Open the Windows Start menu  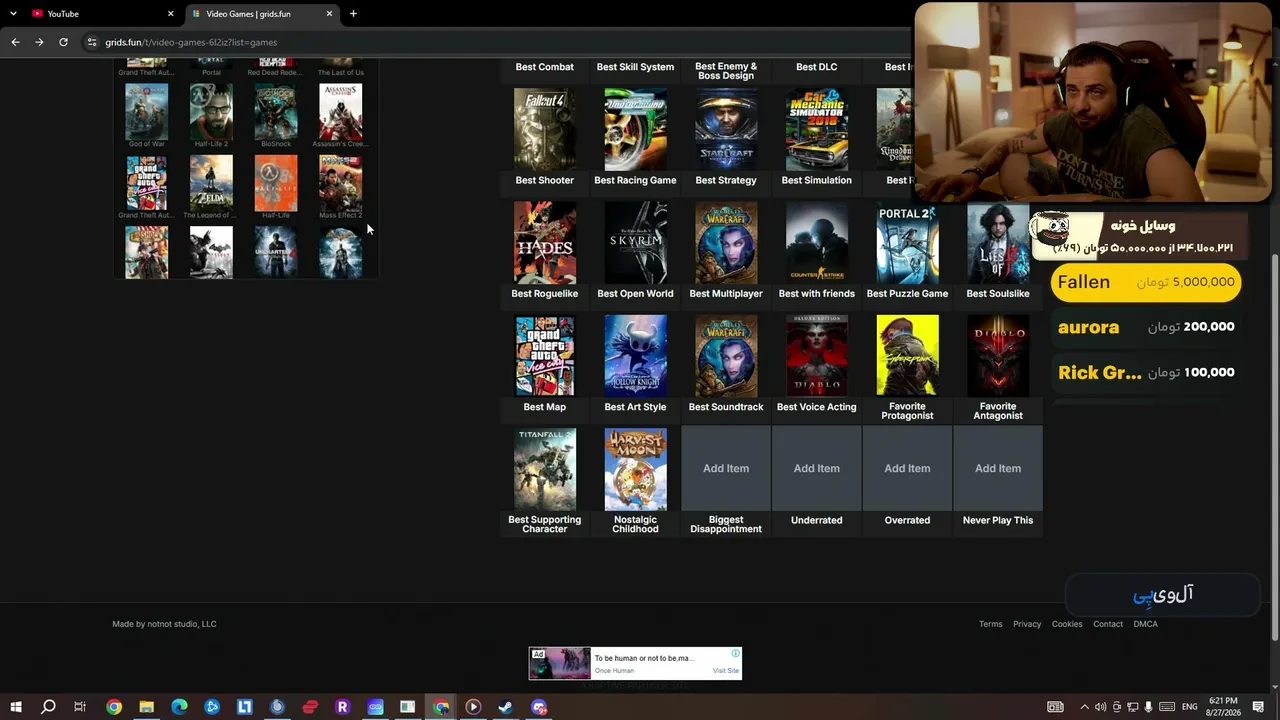[x=15, y=707]
